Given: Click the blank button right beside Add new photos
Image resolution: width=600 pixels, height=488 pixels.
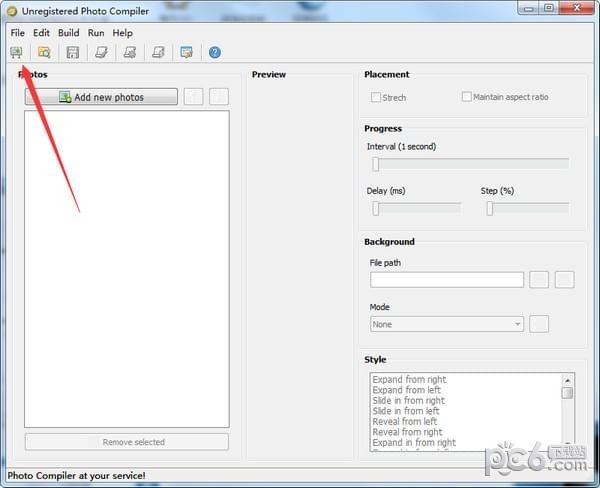Looking at the screenshot, I should pyautogui.click(x=193, y=96).
